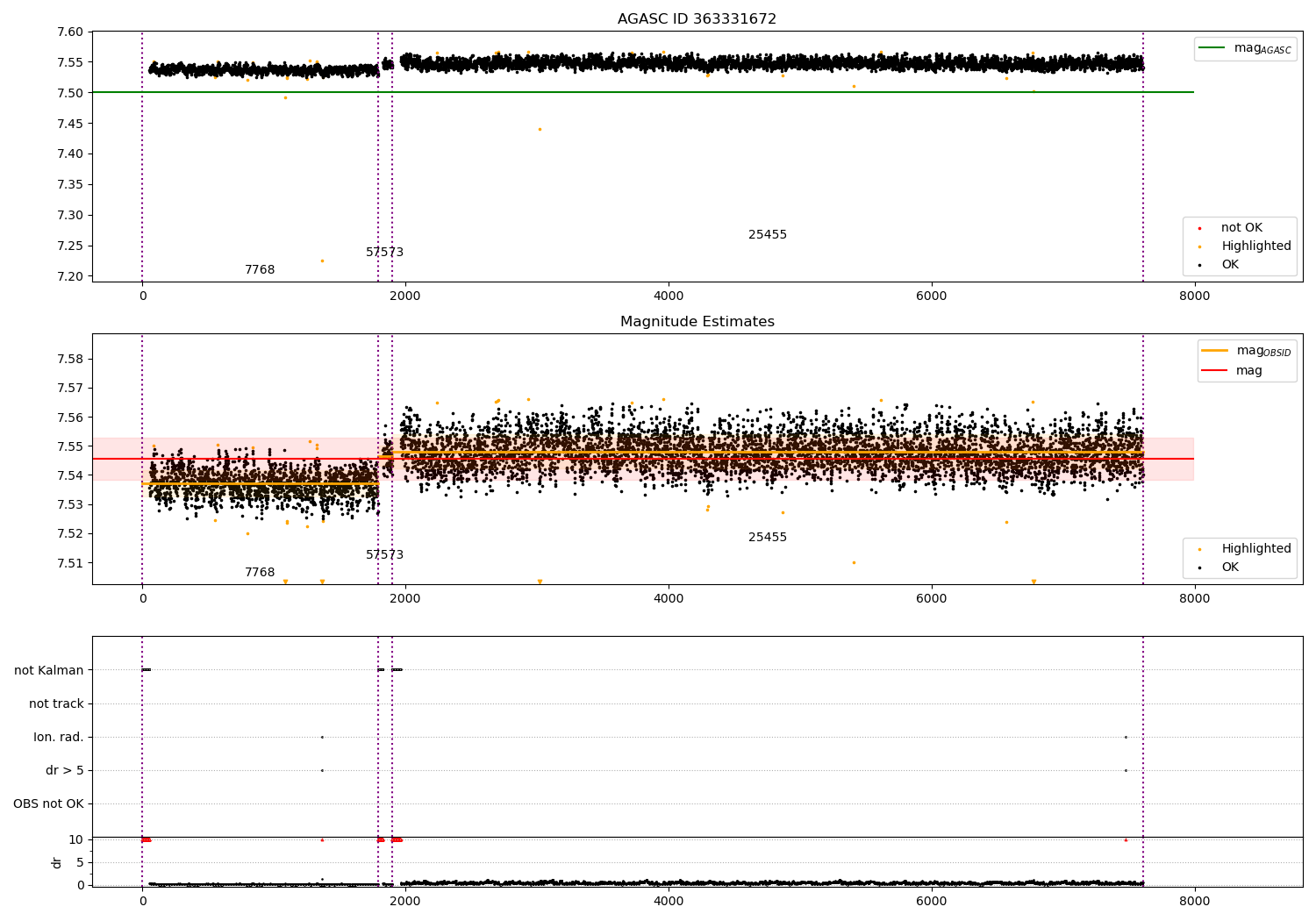
Task: Click the 7.20 tick on the top panel
Action: [x=70, y=277]
